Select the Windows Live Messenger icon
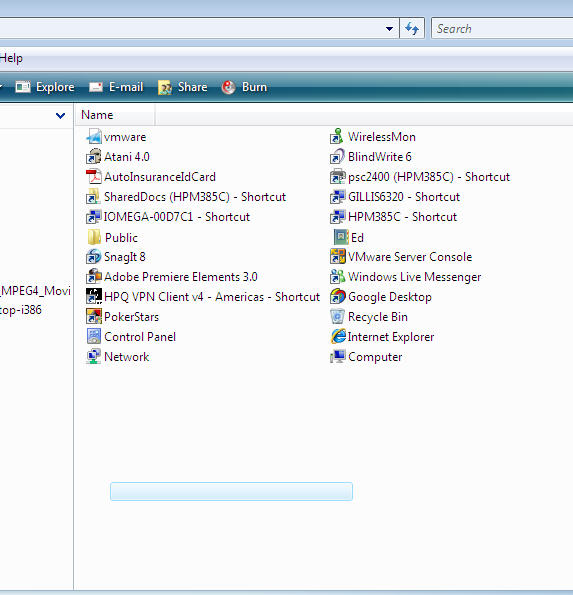 pyautogui.click(x=337, y=277)
